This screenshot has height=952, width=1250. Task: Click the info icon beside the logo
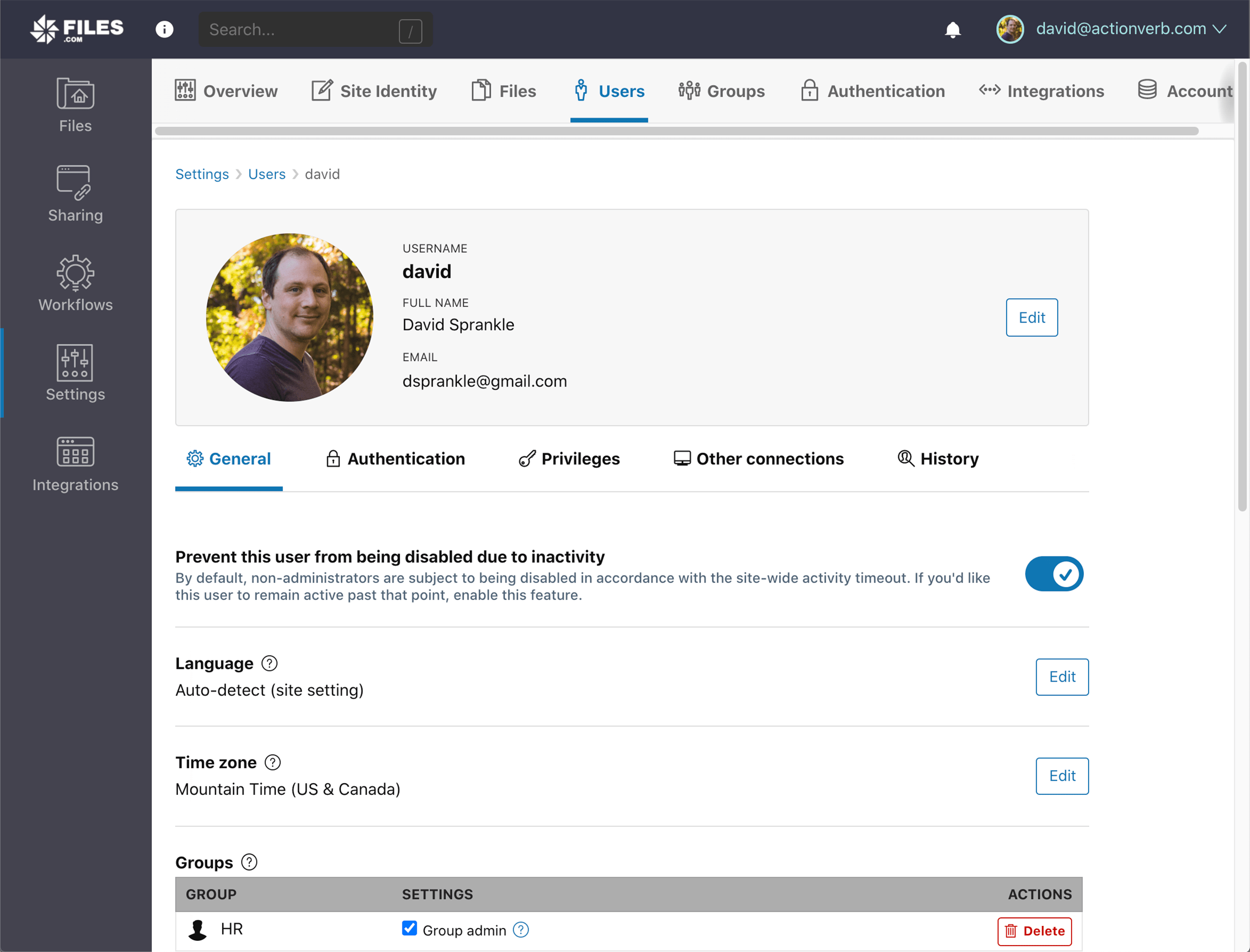click(165, 29)
